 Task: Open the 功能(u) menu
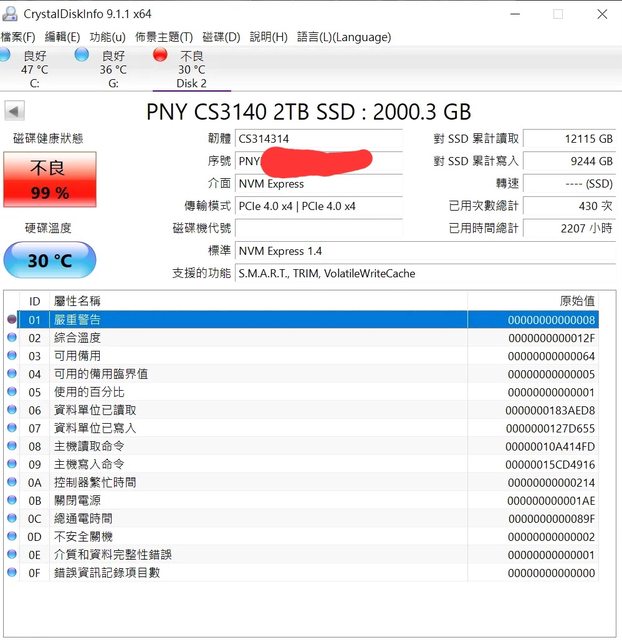pyautogui.click(x=107, y=37)
